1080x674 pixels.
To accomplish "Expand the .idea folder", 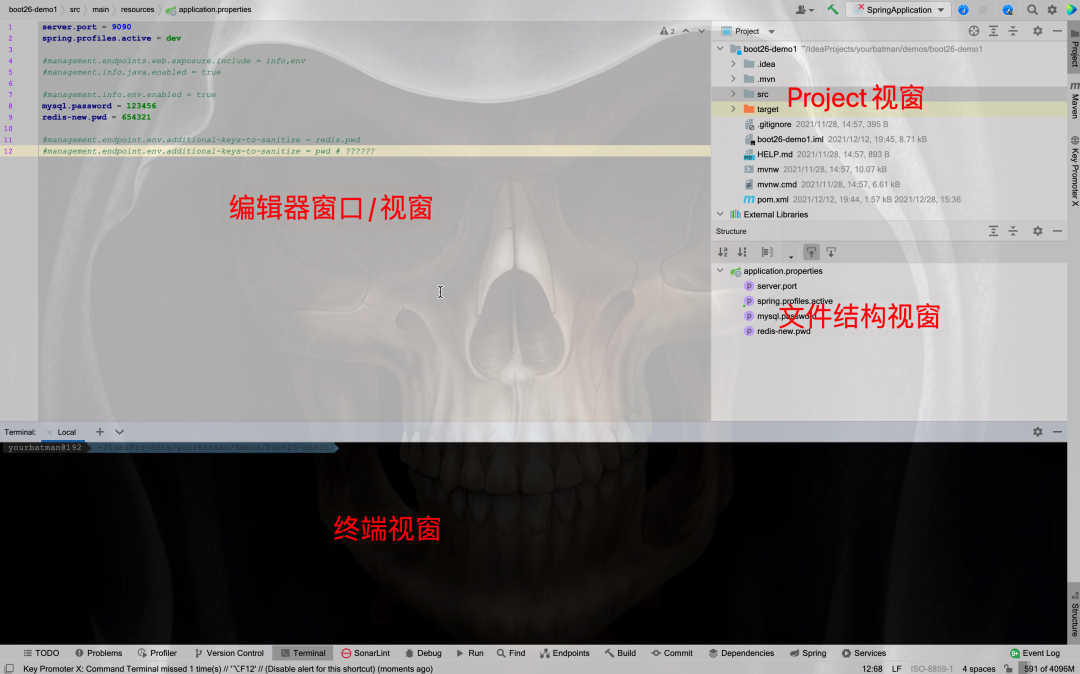I will coord(734,64).
